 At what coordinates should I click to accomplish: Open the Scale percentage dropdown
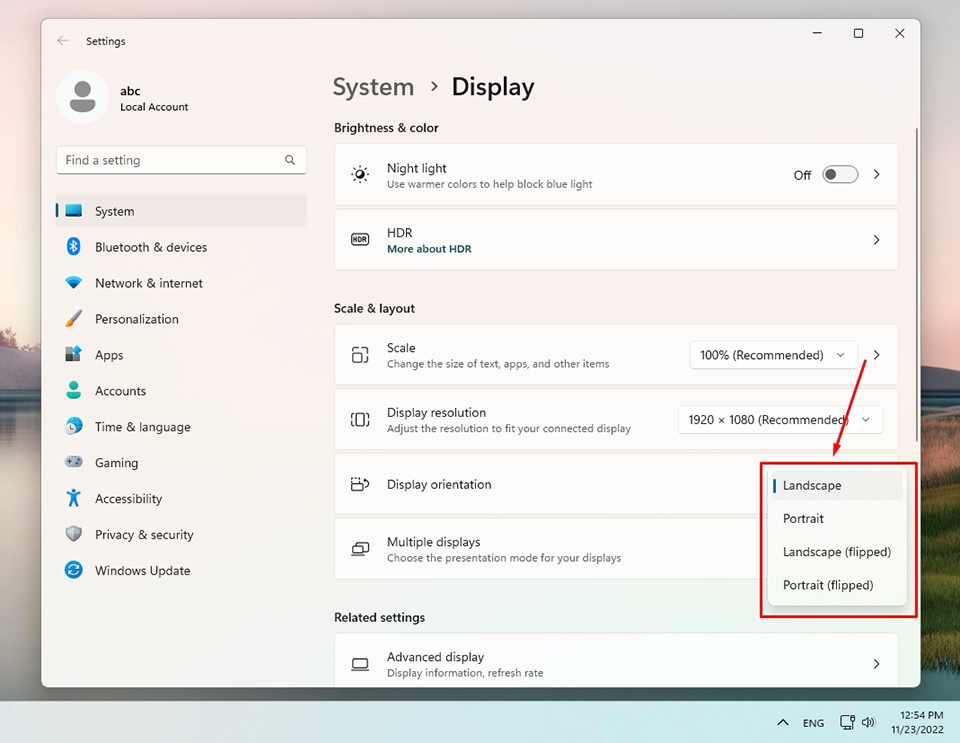click(x=772, y=355)
